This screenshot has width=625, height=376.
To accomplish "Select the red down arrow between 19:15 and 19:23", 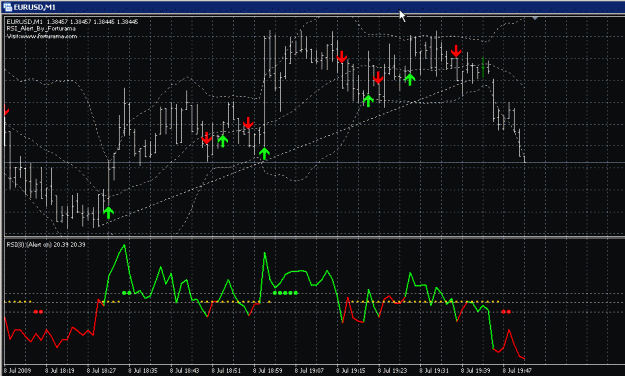I will coord(378,78).
